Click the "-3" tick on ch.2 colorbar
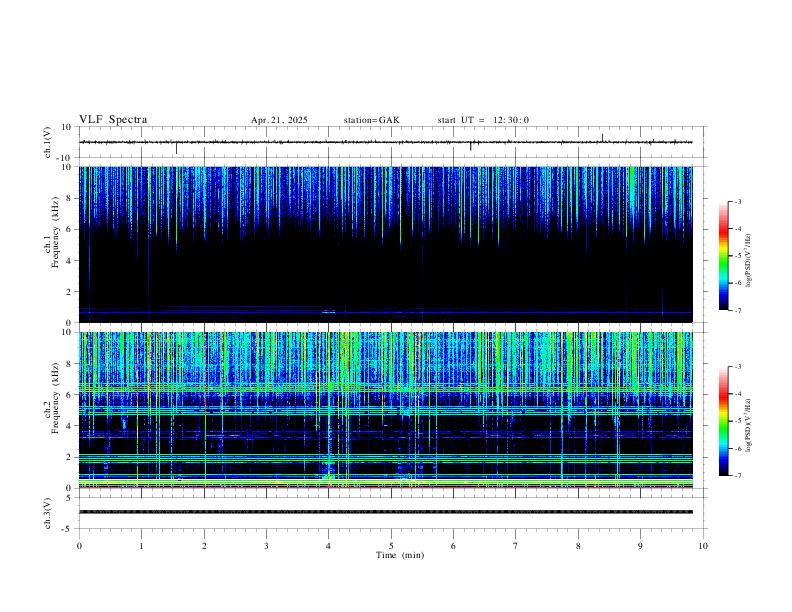 [x=738, y=367]
